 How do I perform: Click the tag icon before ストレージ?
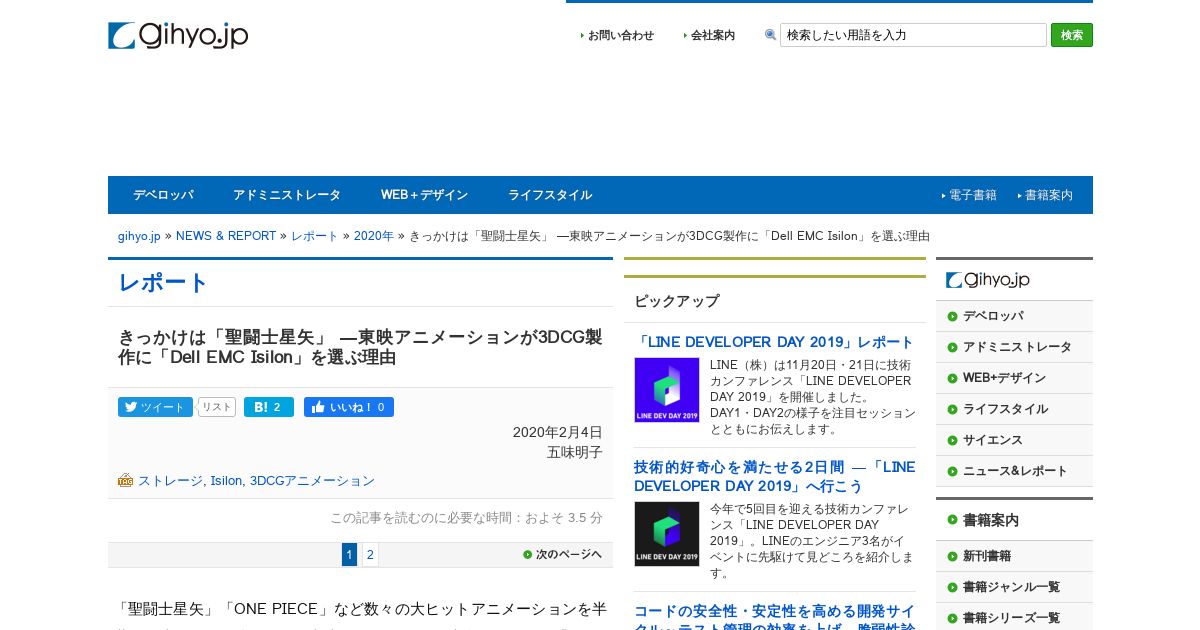coord(125,480)
